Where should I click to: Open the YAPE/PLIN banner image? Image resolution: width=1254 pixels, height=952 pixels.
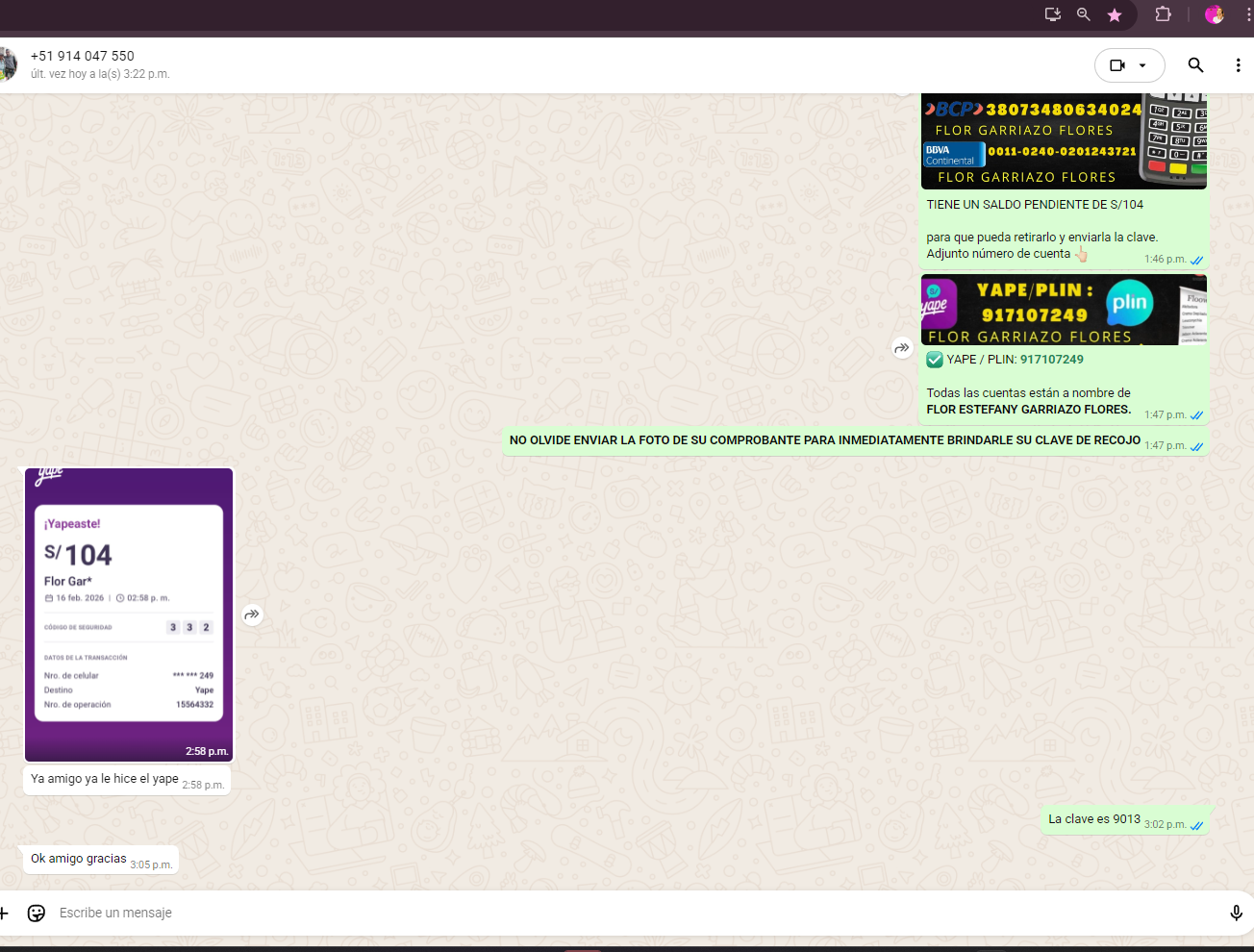(x=1063, y=310)
